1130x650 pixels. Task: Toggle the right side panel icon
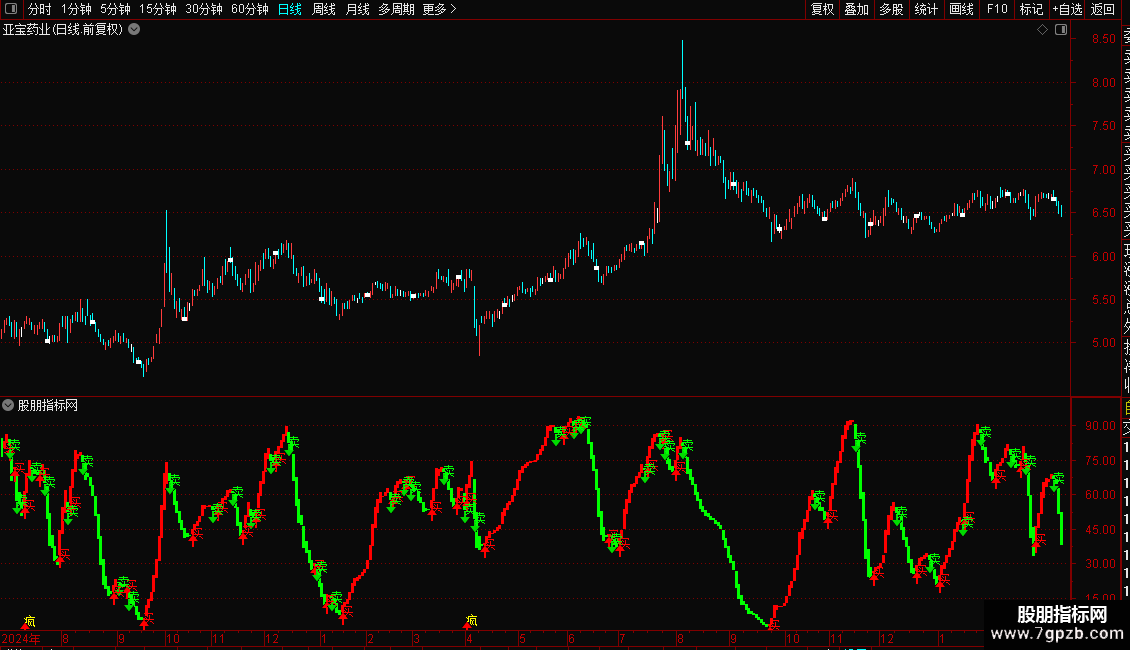pos(1061,30)
